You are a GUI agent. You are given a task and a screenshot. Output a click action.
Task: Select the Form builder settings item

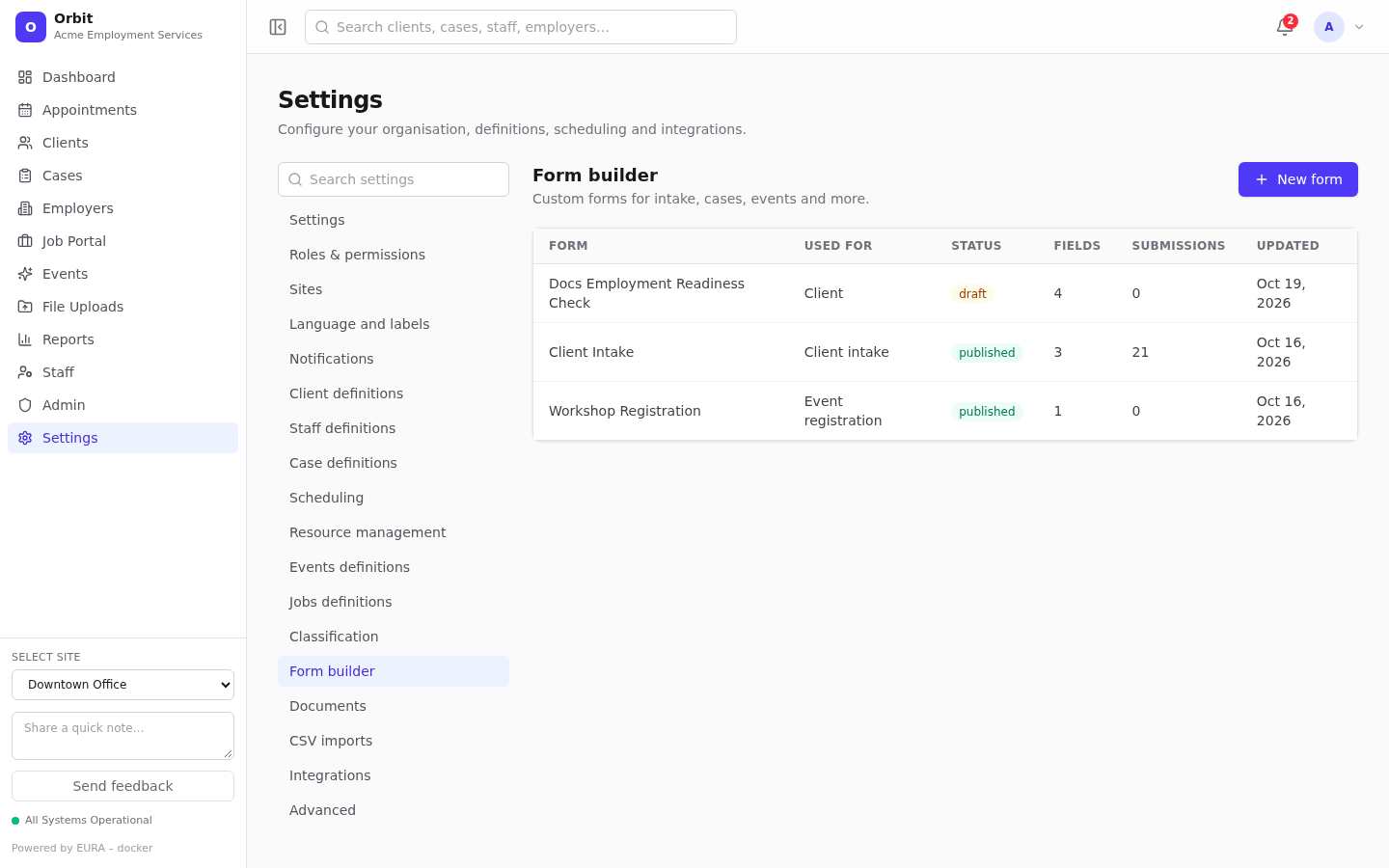[394, 671]
